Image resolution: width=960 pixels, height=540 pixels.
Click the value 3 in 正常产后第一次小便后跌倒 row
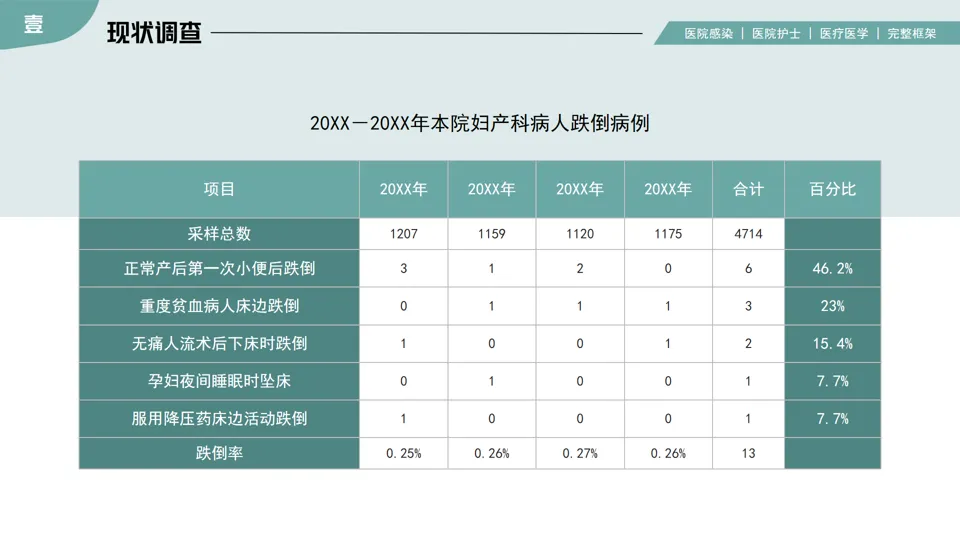click(x=403, y=268)
